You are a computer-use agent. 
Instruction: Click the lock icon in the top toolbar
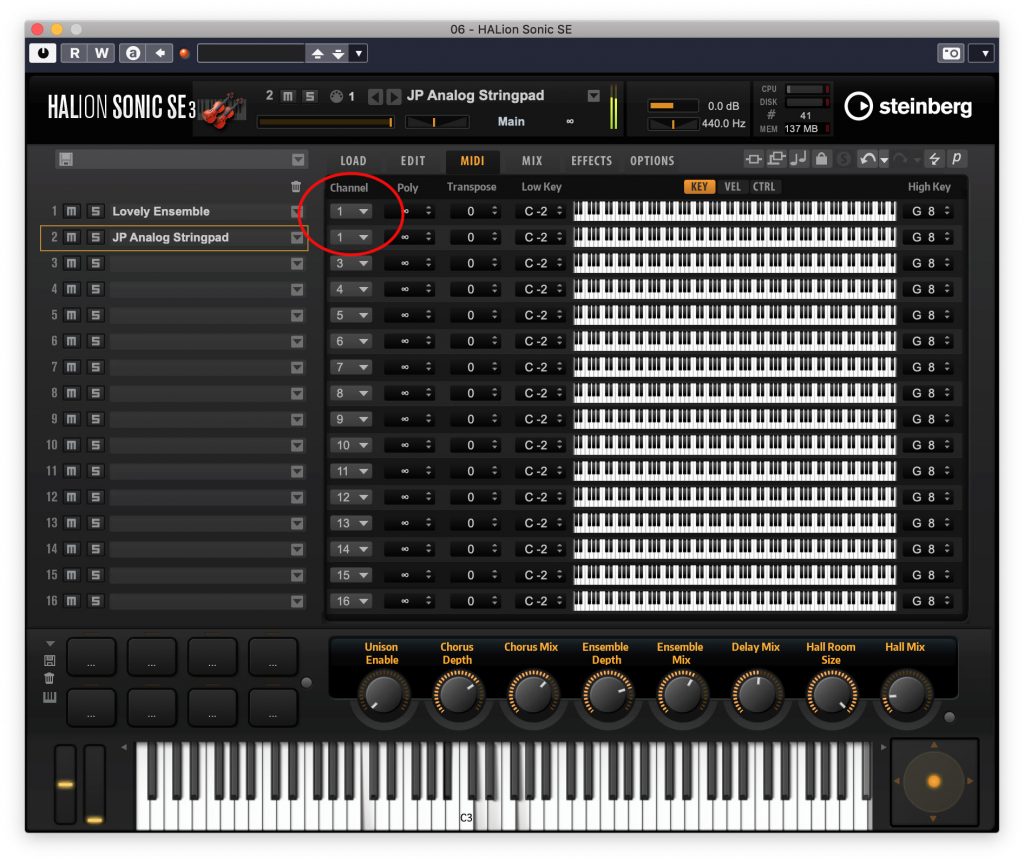(822, 159)
